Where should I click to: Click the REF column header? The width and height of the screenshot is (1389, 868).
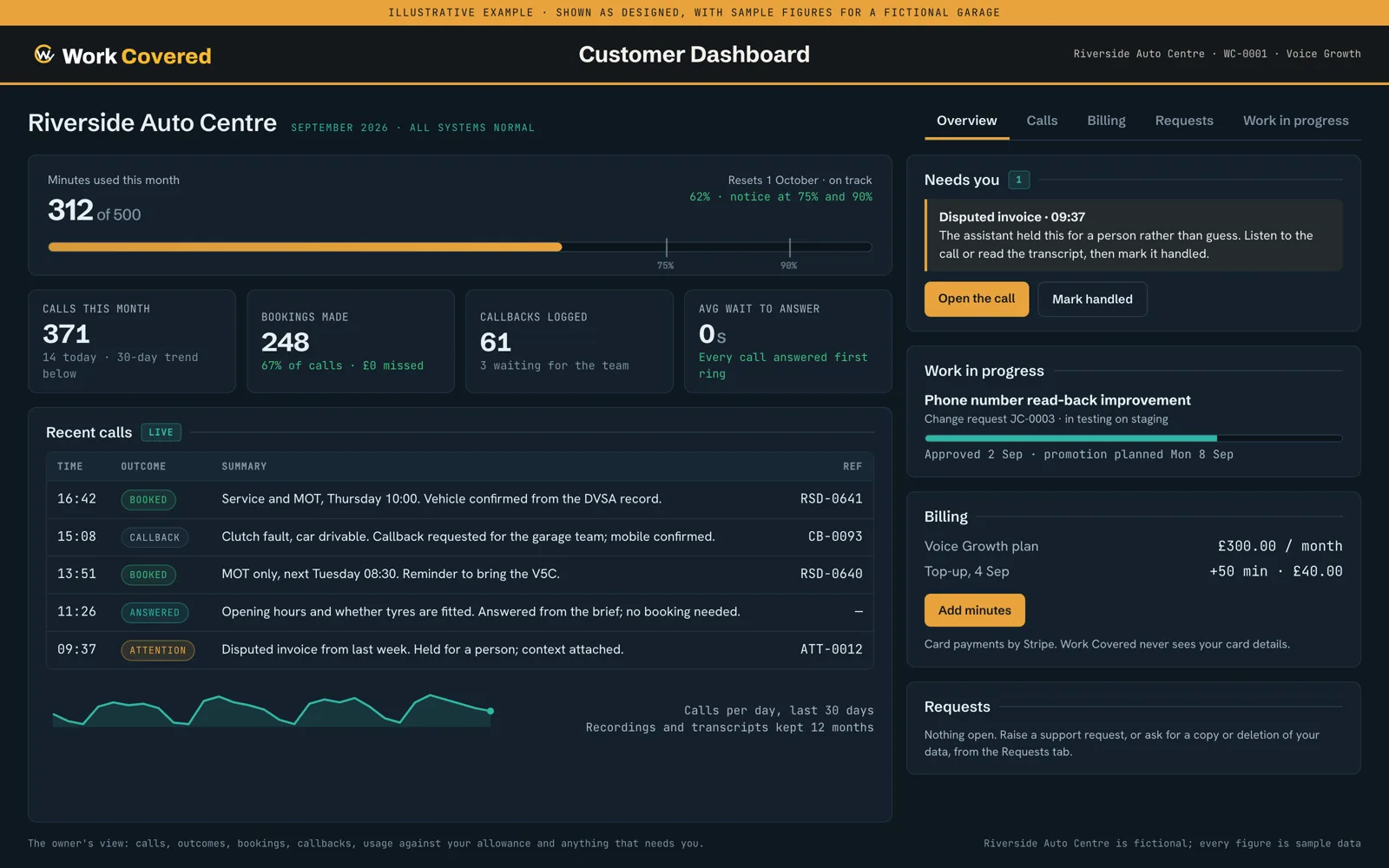point(852,466)
